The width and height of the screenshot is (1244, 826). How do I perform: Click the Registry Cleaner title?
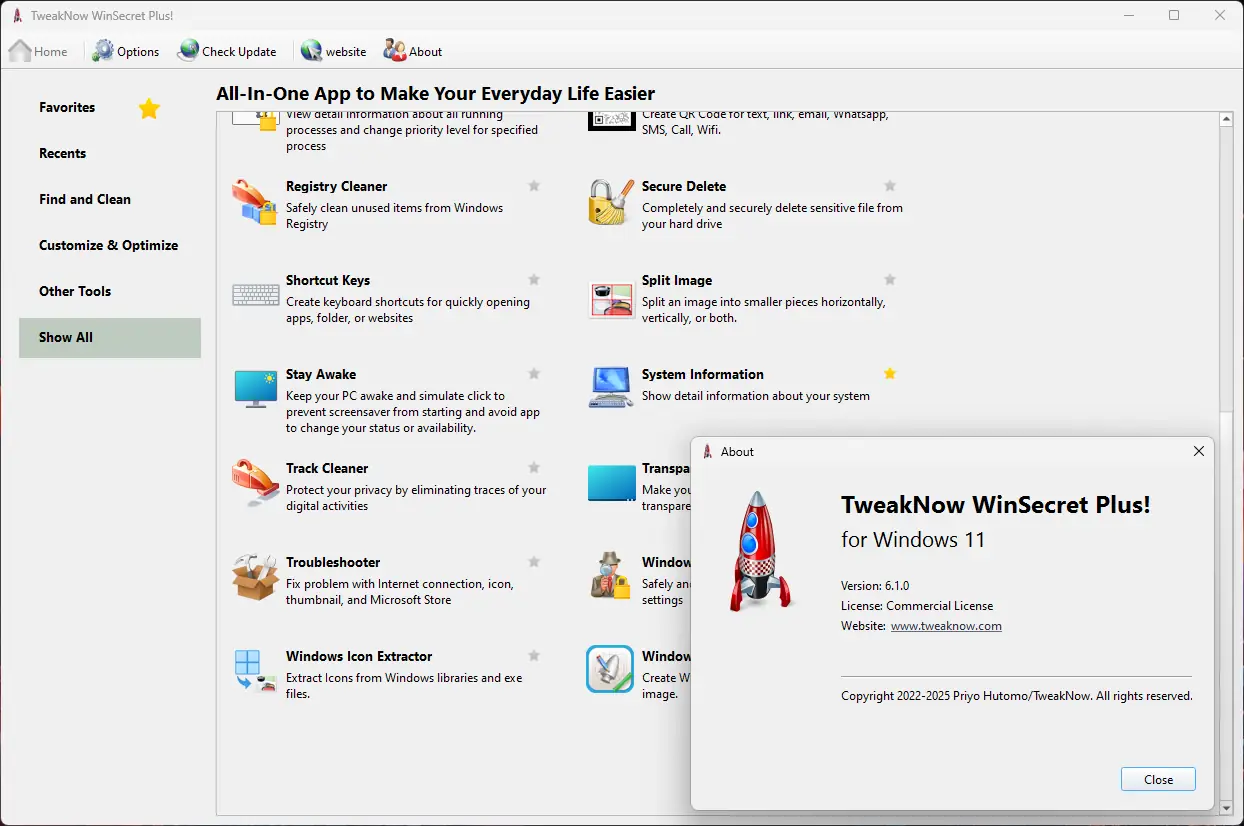(x=336, y=186)
